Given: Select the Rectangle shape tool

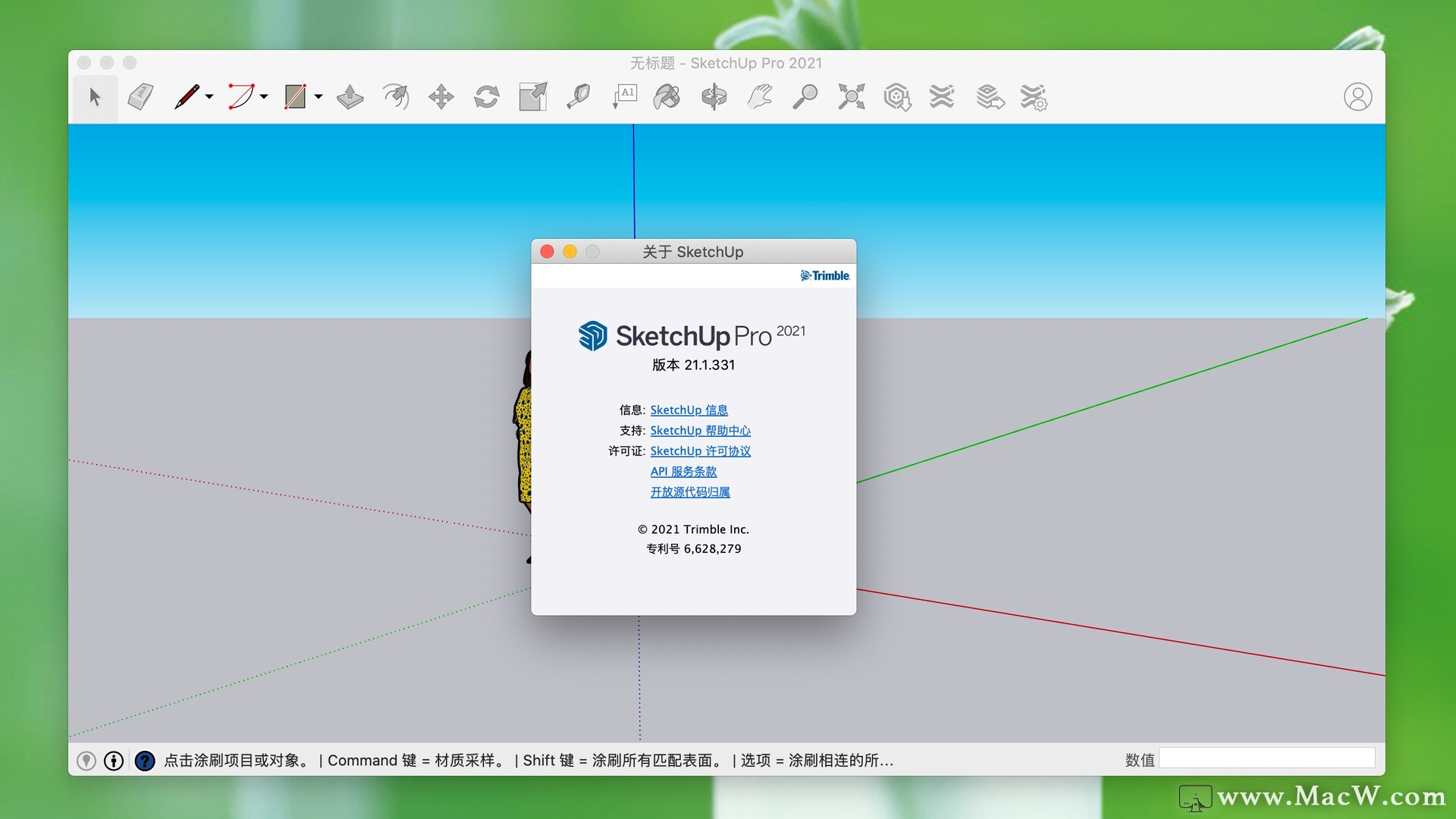Looking at the screenshot, I should [x=295, y=97].
